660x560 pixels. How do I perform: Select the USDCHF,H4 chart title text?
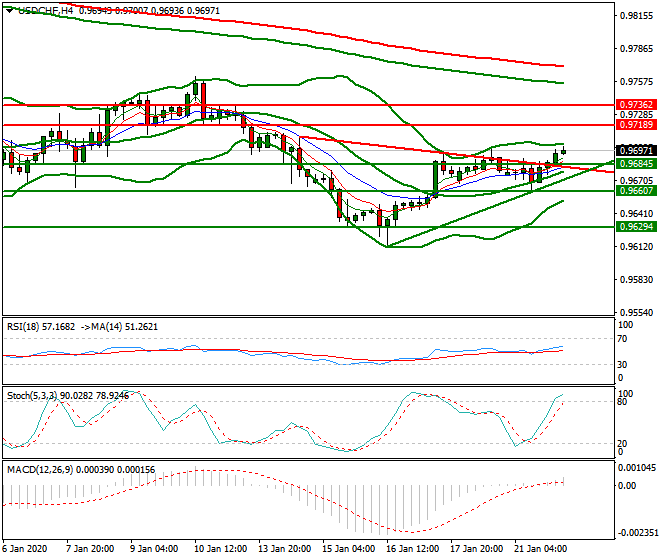[x=45, y=11]
